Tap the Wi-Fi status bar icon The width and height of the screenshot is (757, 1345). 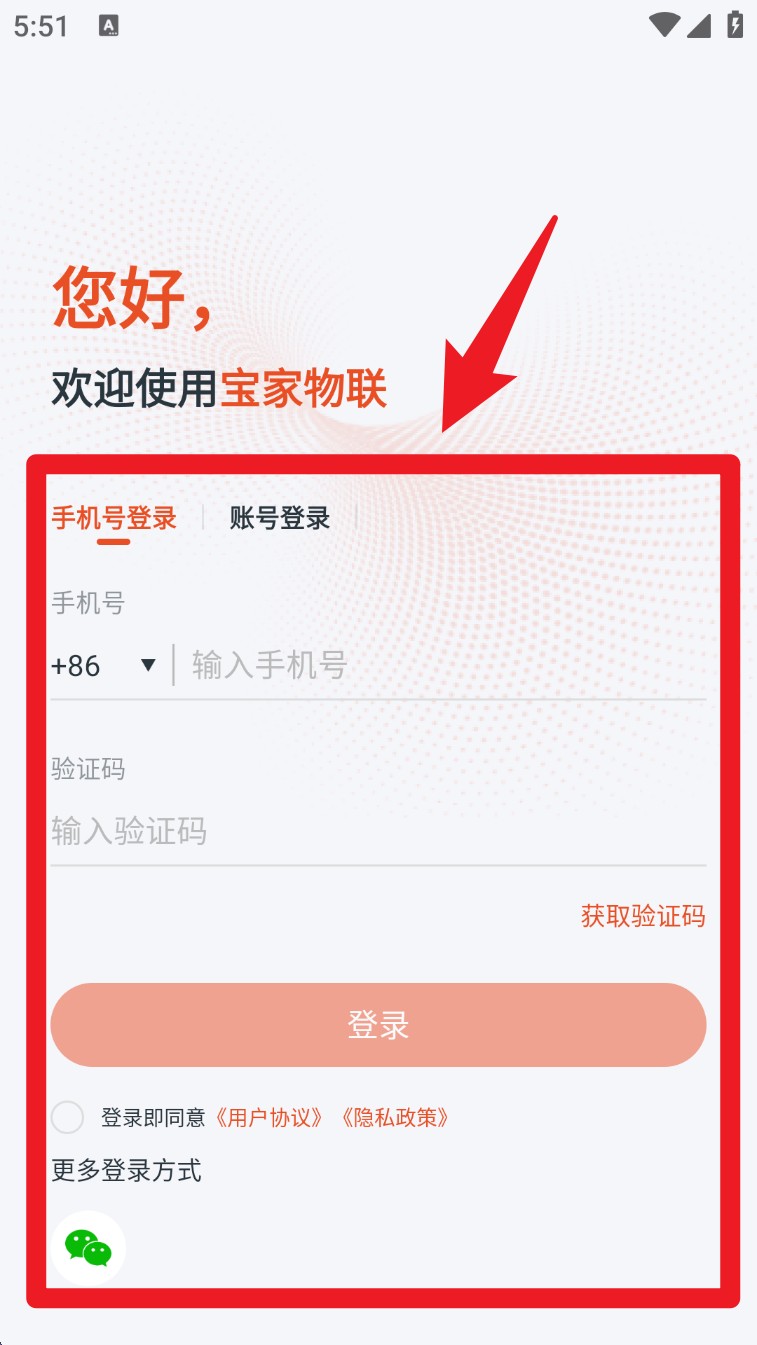pos(663,25)
